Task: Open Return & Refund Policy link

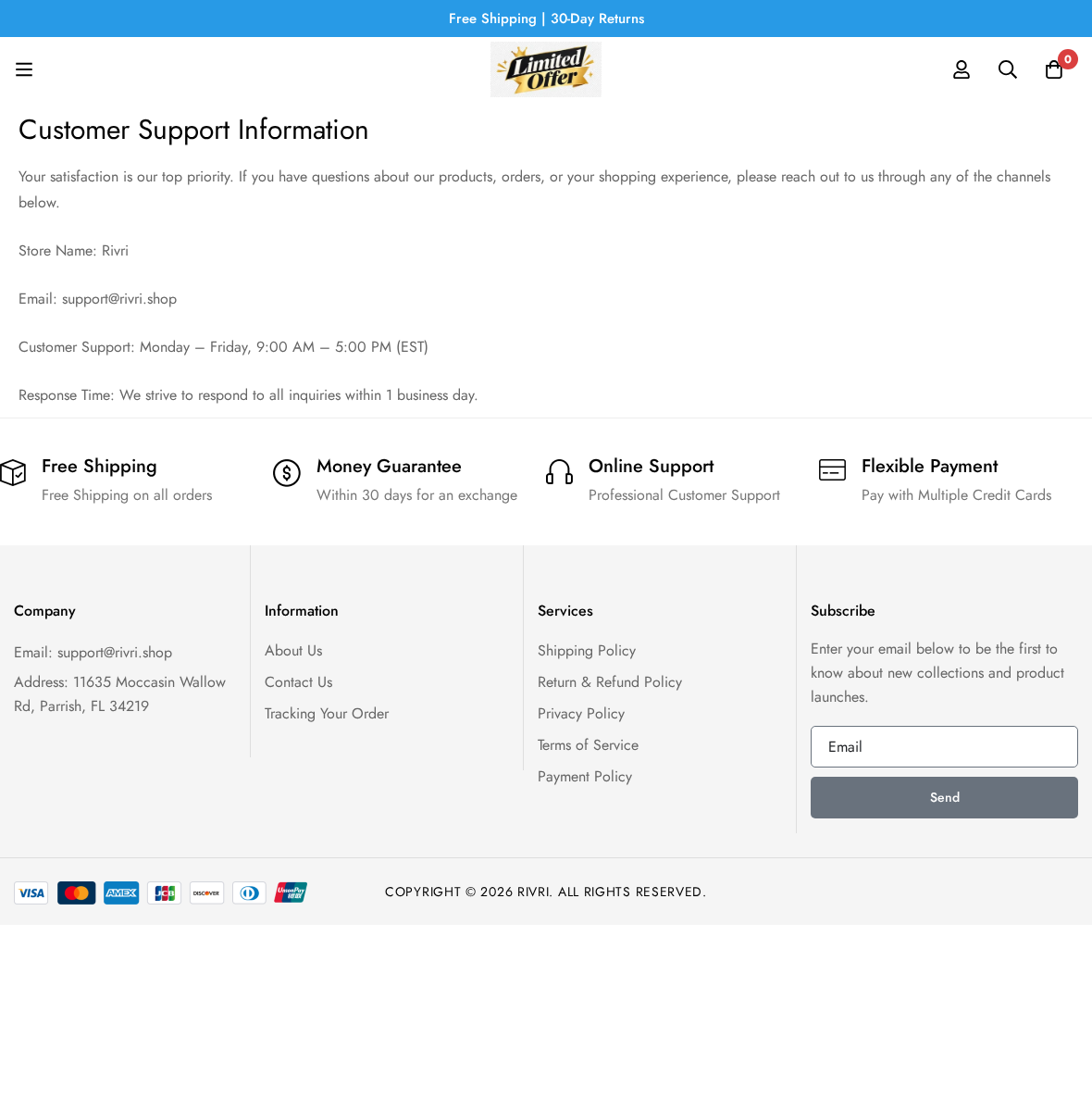Action: point(610,682)
